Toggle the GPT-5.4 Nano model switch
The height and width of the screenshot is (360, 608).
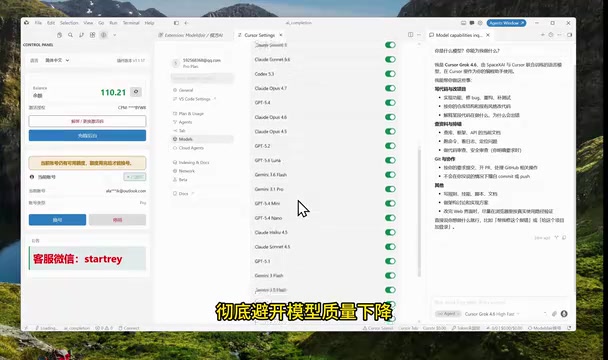(390, 218)
